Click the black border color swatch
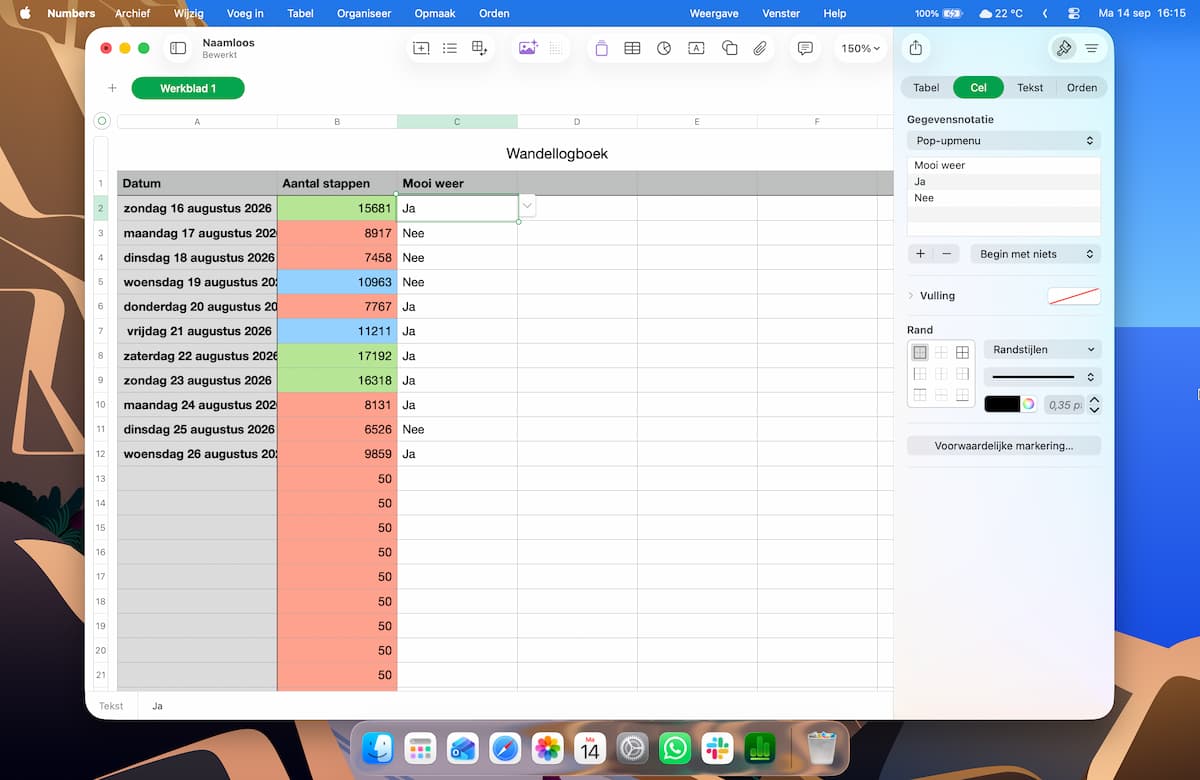This screenshot has width=1200, height=780. coord(1002,404)
